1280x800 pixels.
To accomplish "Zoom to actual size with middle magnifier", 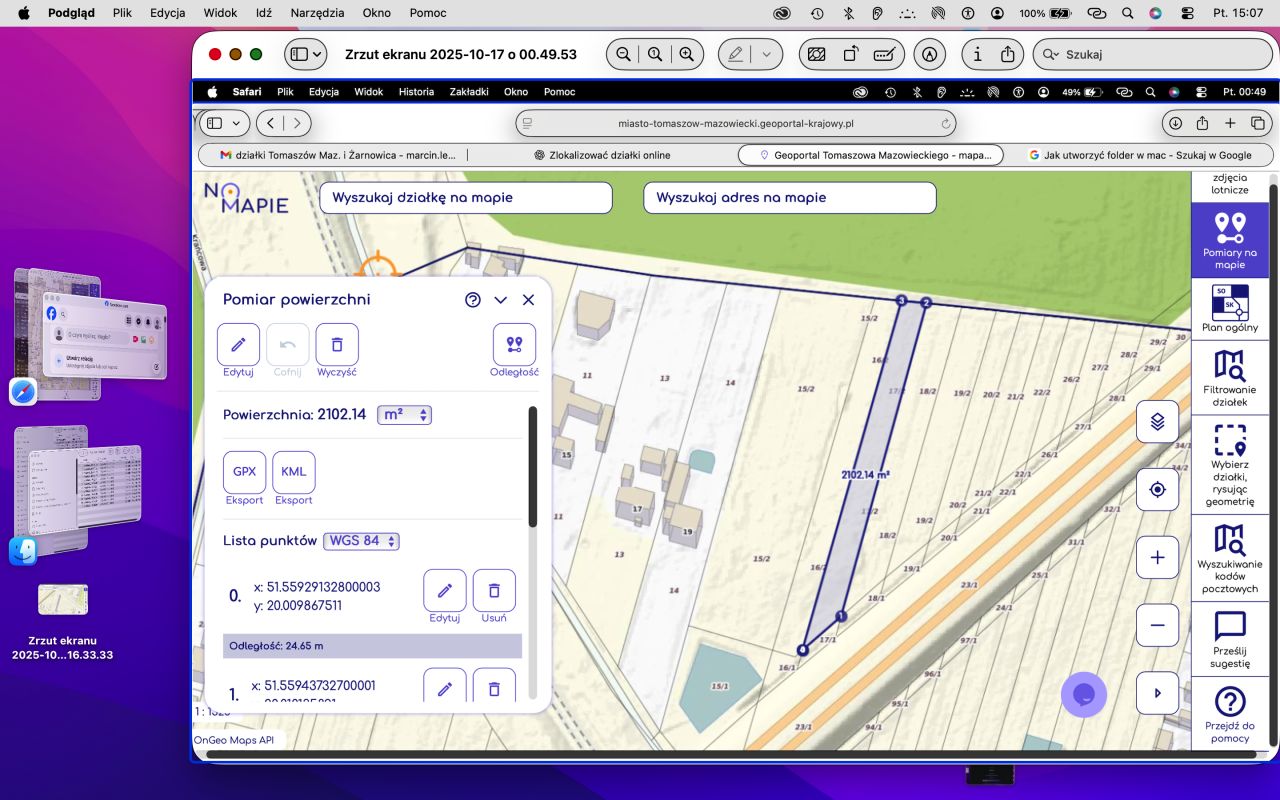I will (655, 54).
